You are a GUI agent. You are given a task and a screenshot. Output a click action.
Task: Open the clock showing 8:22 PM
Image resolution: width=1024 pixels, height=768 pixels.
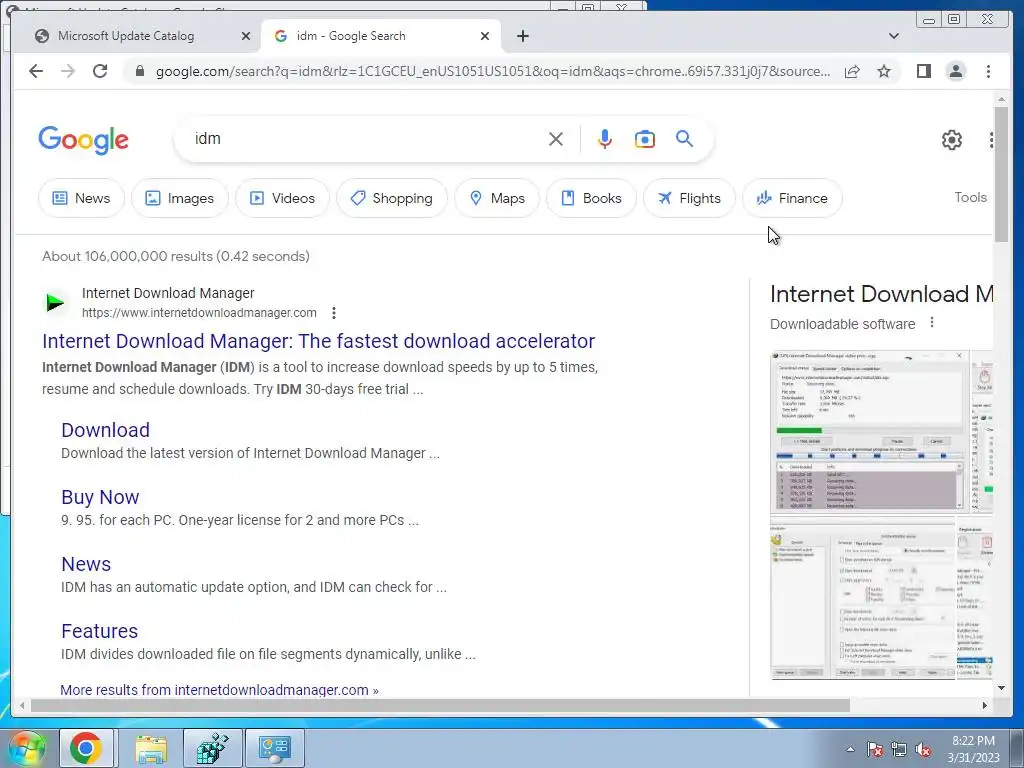[973, 749]
